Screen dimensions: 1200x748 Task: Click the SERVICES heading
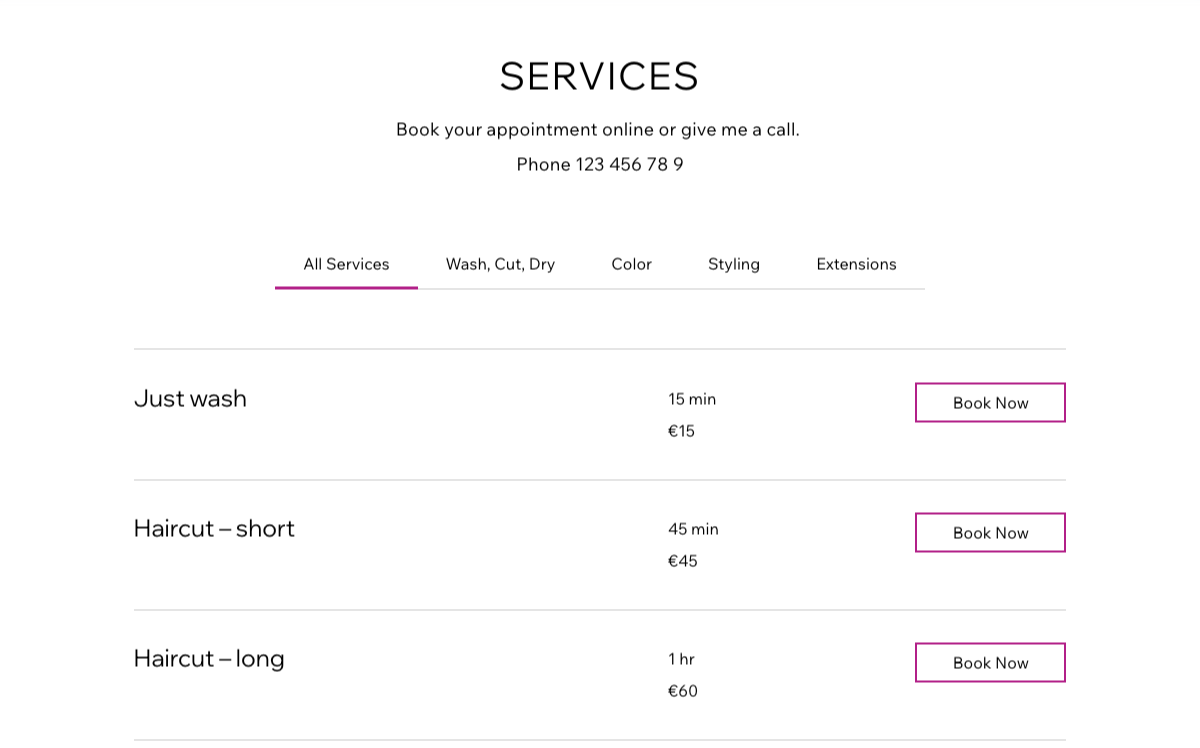[x=599, y=76]
